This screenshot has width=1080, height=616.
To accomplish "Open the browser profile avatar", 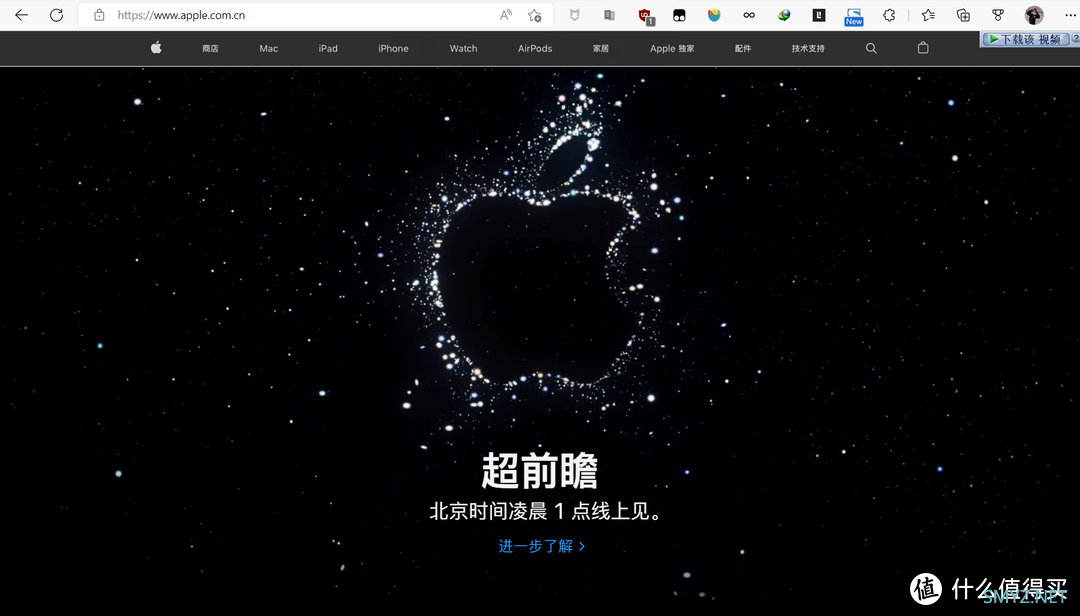I will [1034, 15].
